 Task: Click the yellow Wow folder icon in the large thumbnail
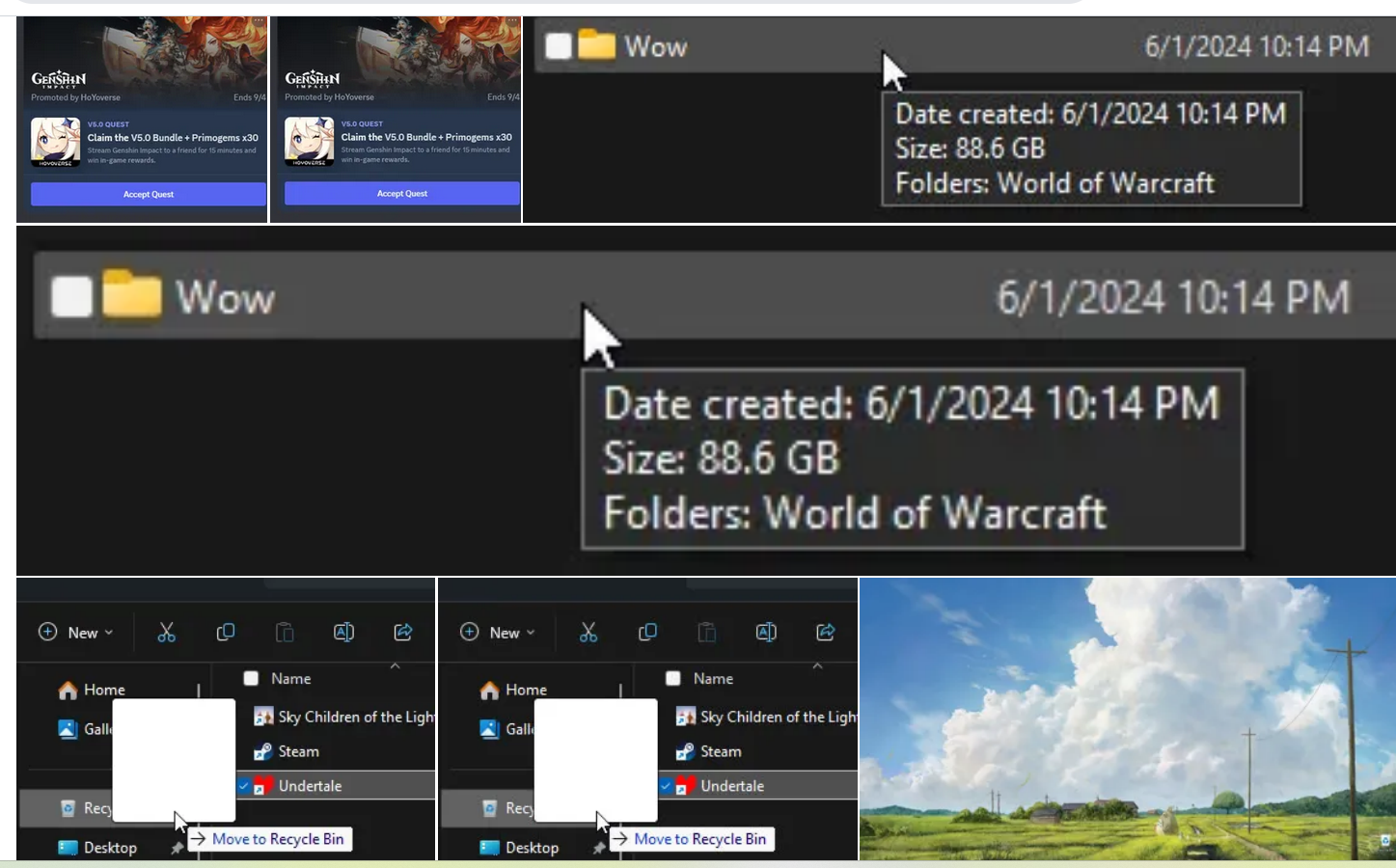pyautogui.click(x=132, y=294)
